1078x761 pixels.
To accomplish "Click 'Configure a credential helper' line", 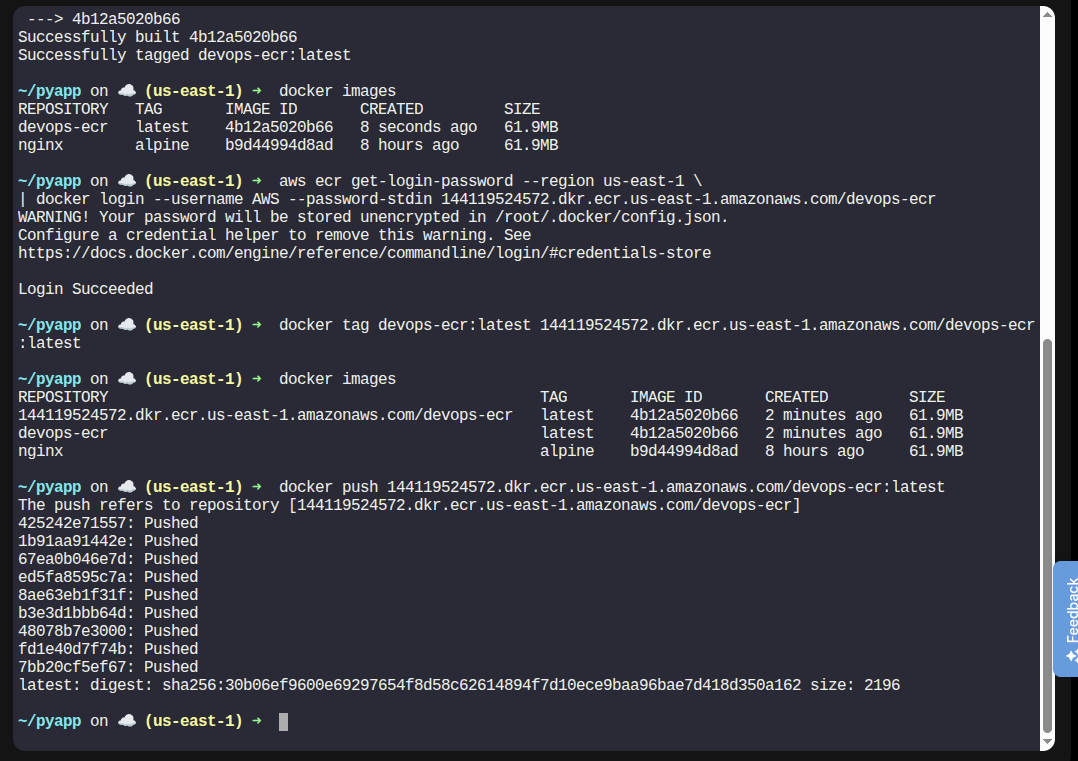I will click(274, 235).
